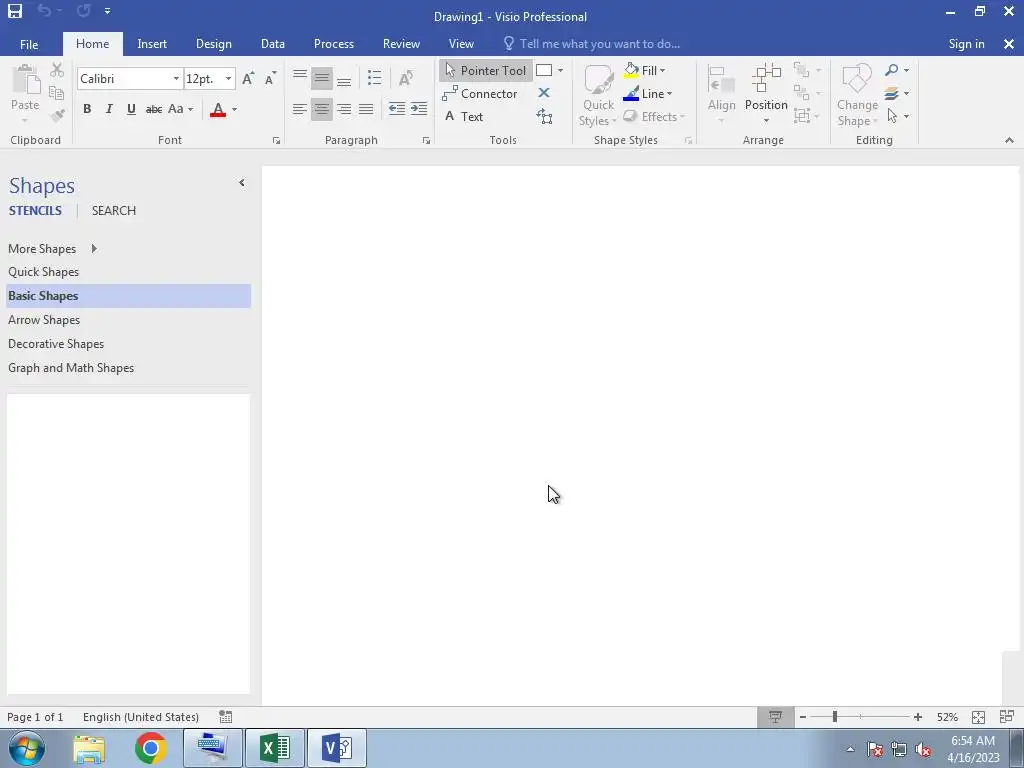Toggle Bold formatting
The height and width of the screenshot is (768, 1024).
[87, 109]
